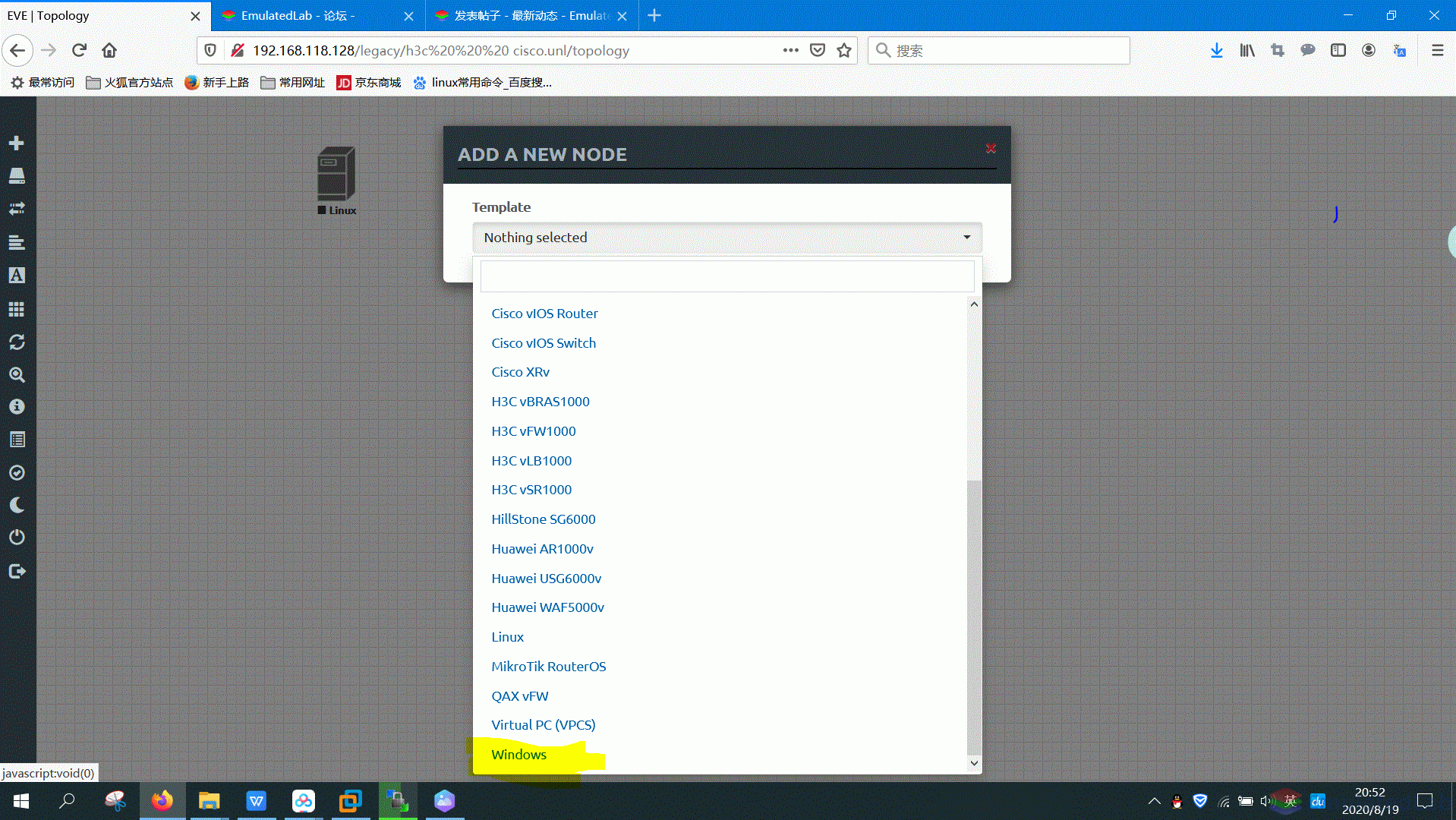Click the Logout sidebar icon

pos(17,571)
